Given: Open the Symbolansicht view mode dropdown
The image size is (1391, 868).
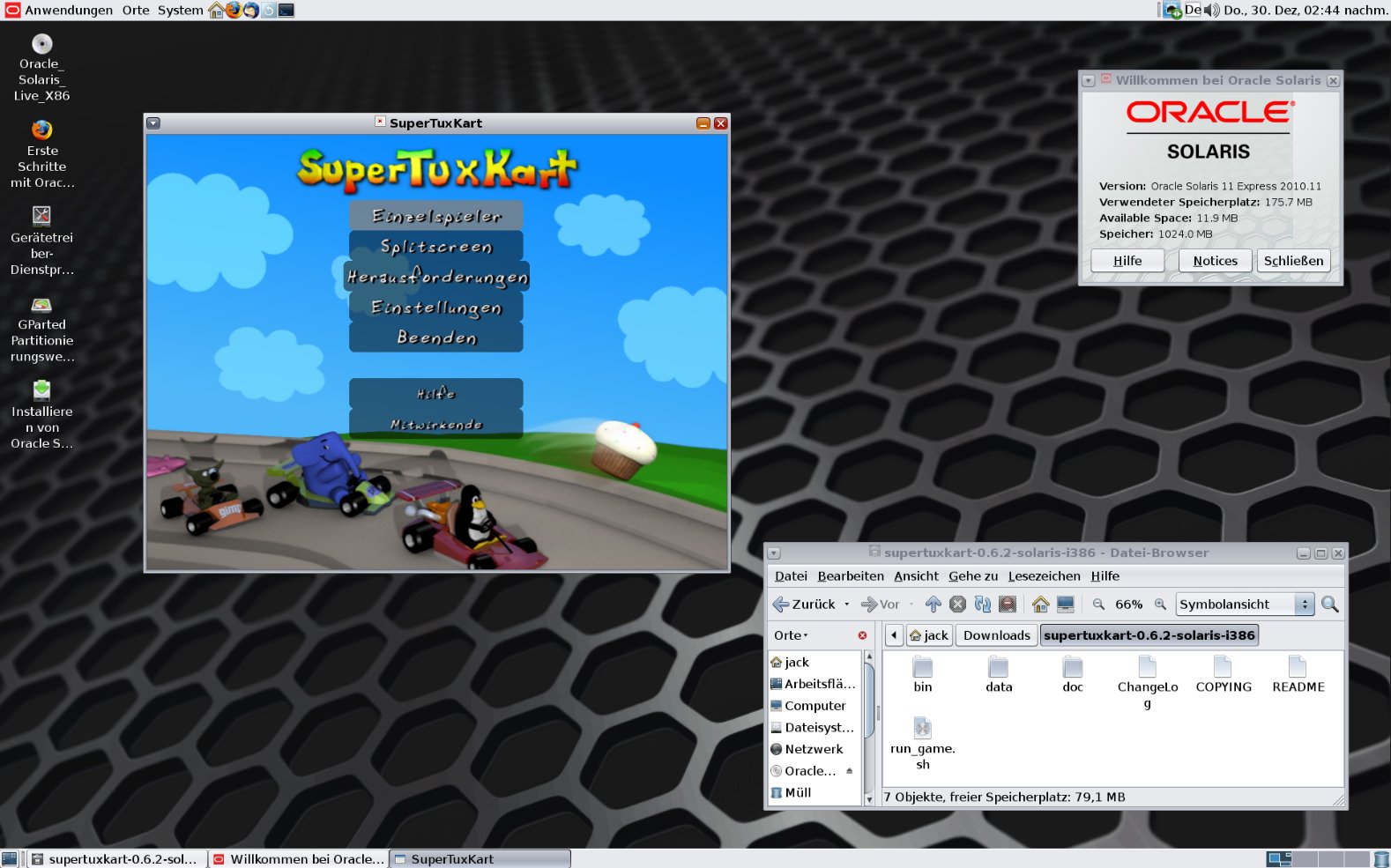Looking at the screenshot, I should [1245, 604].
